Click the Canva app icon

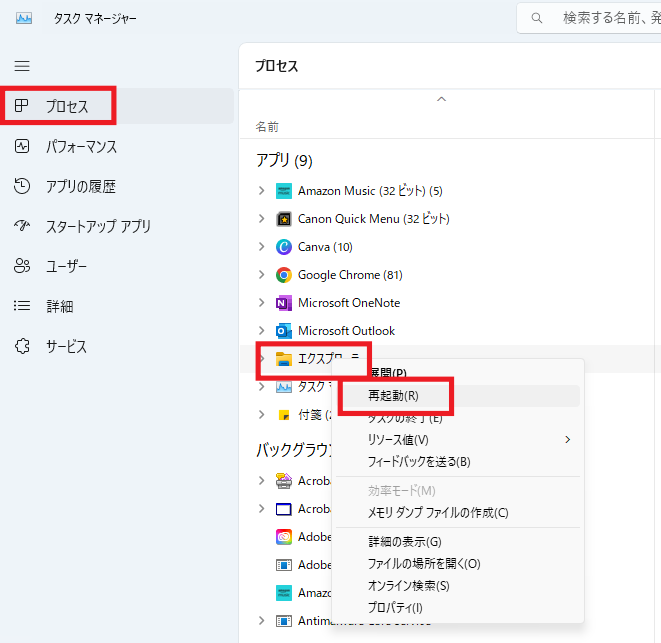click(x=284, y=247)
